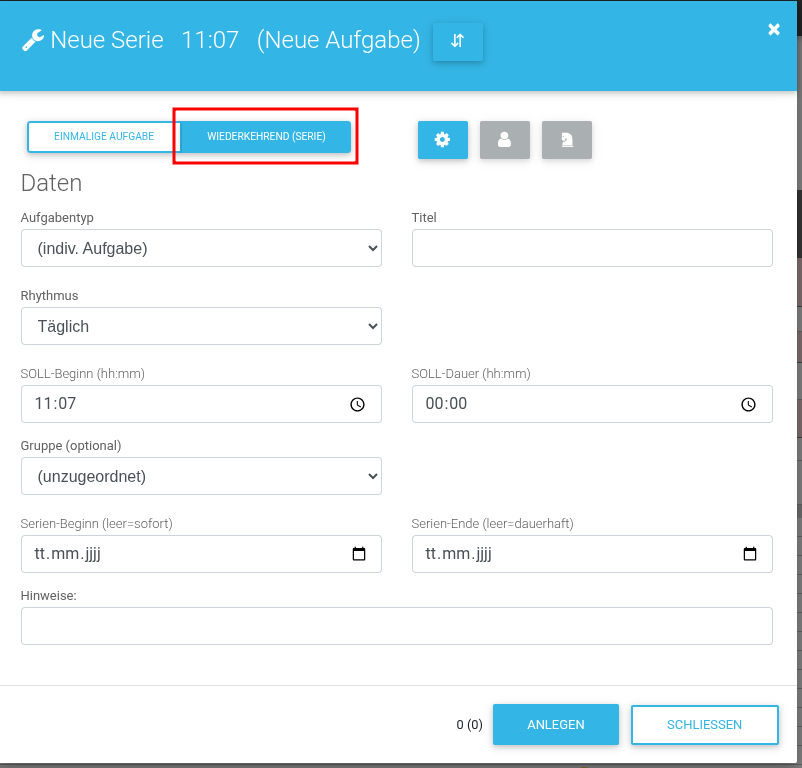This screenshot has width=802, height=768.
Task: Switch to Einmalige Aufgabe mode
Action: coord(104,137)
